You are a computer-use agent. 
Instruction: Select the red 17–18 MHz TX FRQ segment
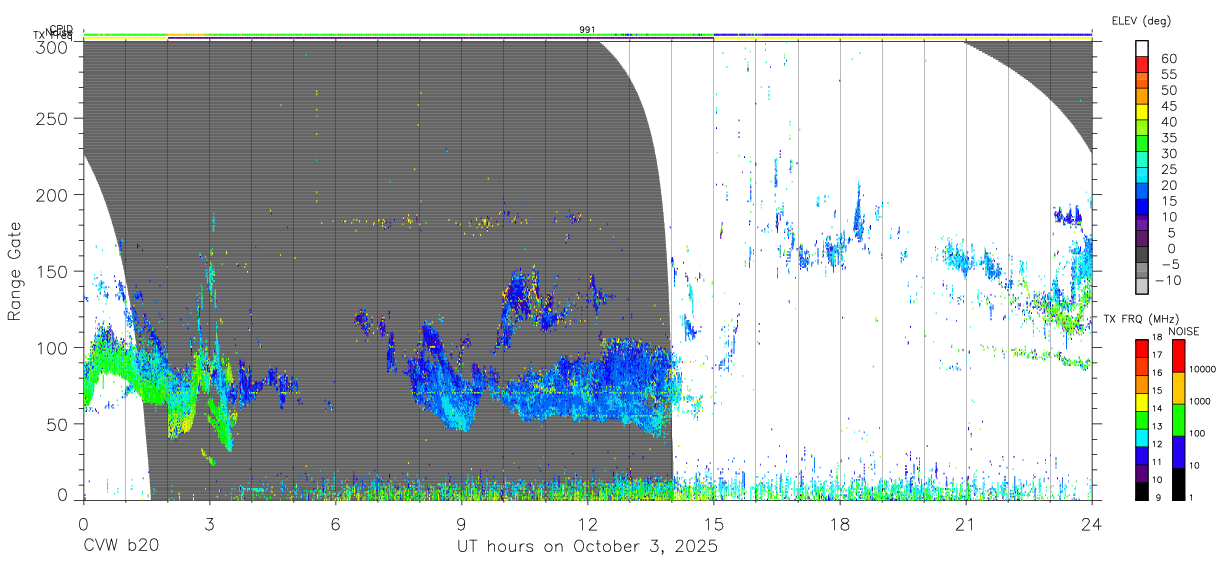click(x=1141, y=346)
